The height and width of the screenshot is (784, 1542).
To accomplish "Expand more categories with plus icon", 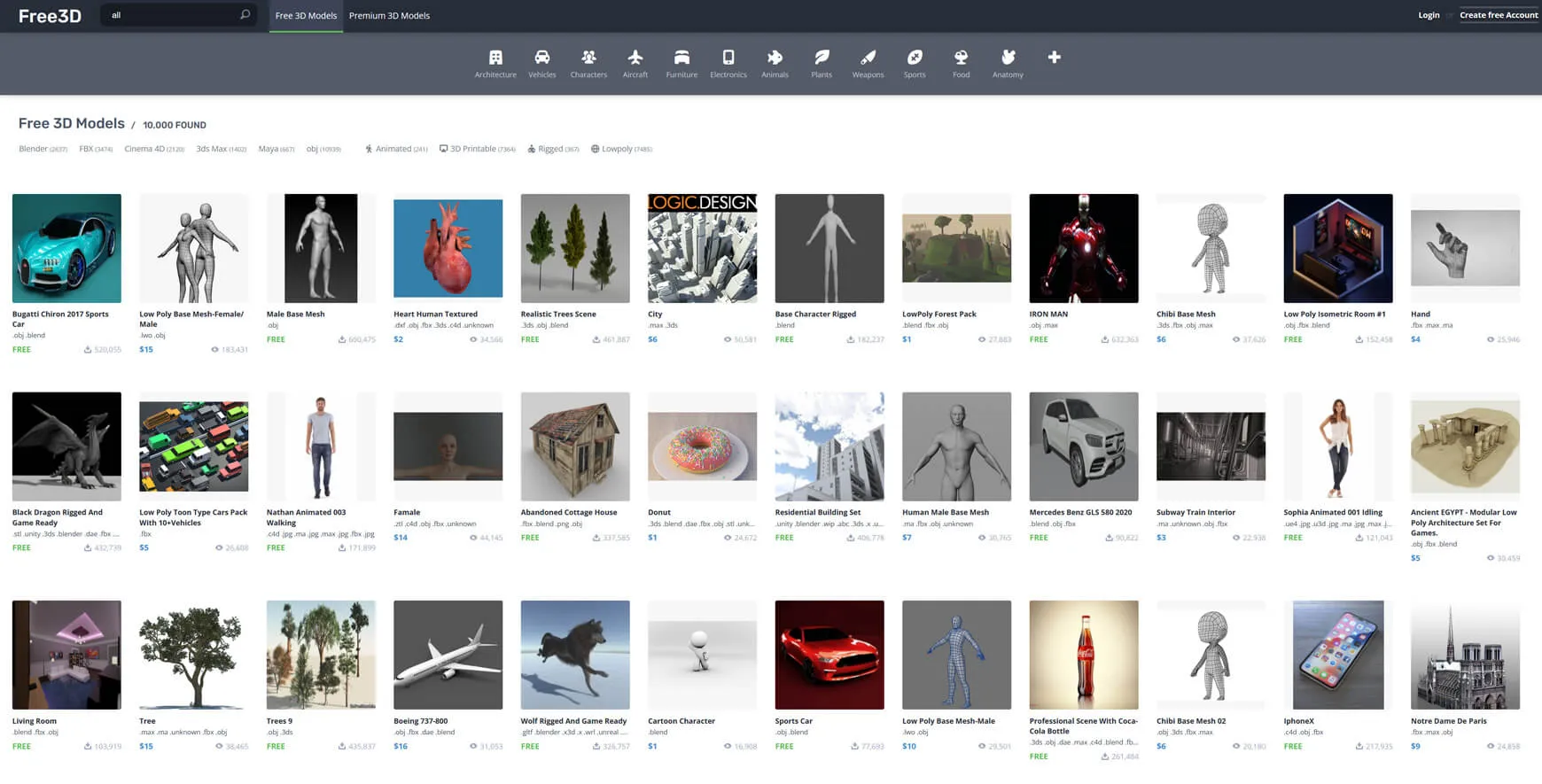I will click(x=1054, y=58).
